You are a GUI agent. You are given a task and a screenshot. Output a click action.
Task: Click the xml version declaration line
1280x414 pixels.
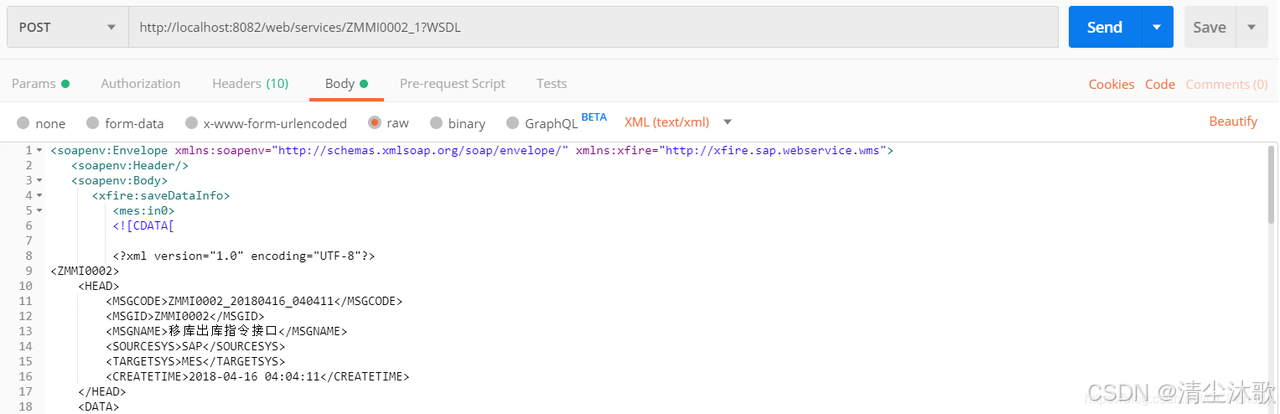pos(243,256)
